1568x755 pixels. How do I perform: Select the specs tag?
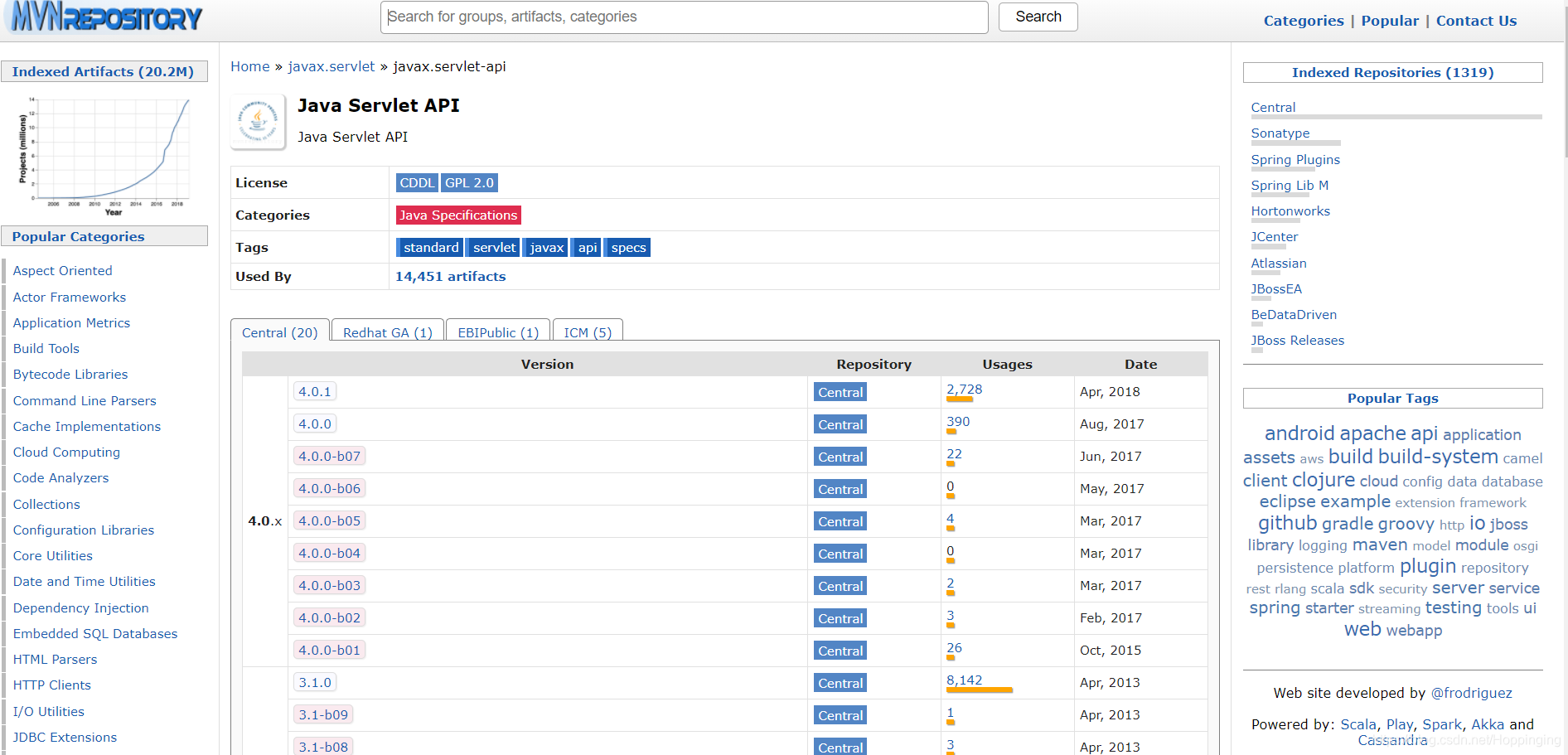pyautogui.click(x=628, y=247)
